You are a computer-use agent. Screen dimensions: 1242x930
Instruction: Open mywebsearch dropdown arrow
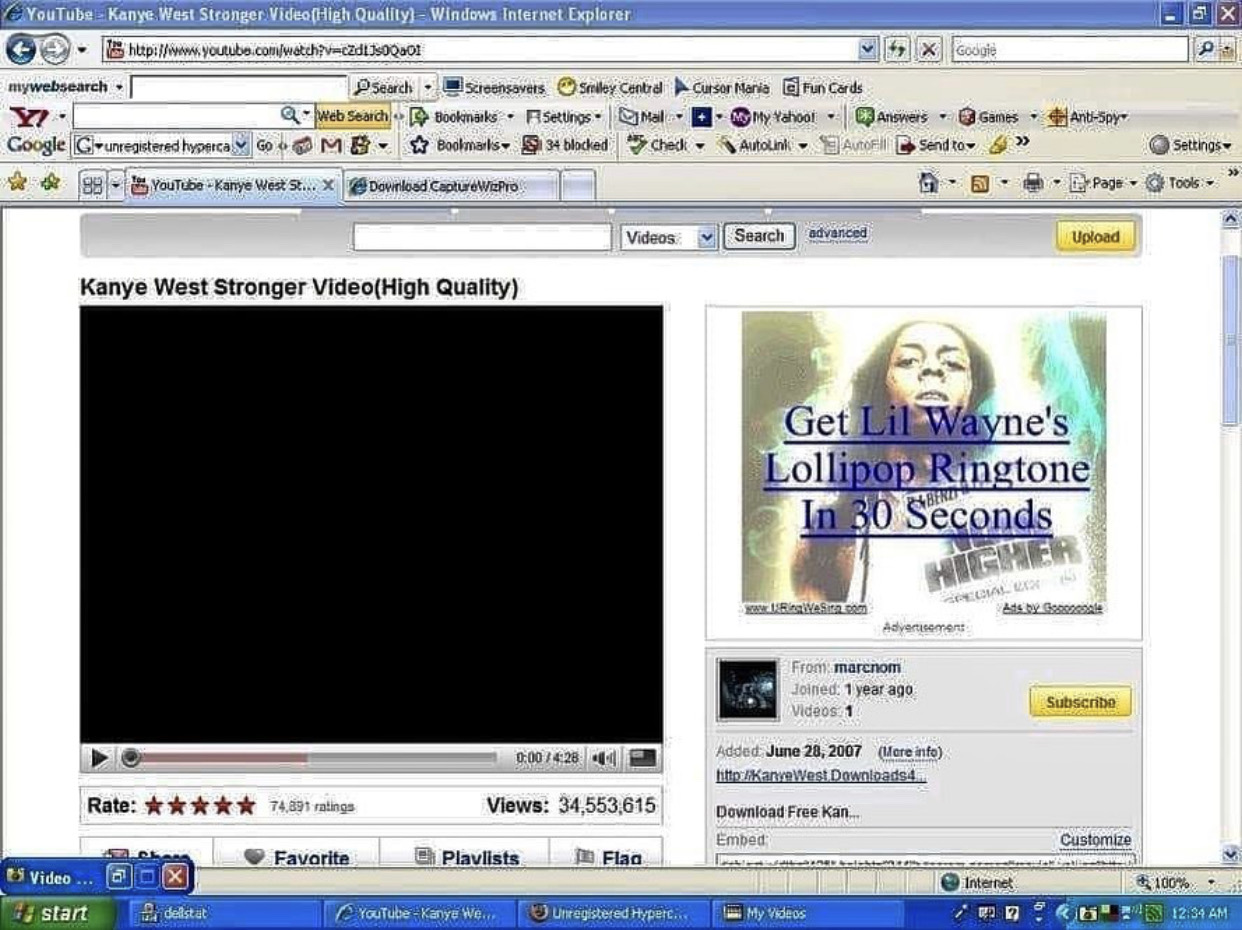(x=119, y=88)
